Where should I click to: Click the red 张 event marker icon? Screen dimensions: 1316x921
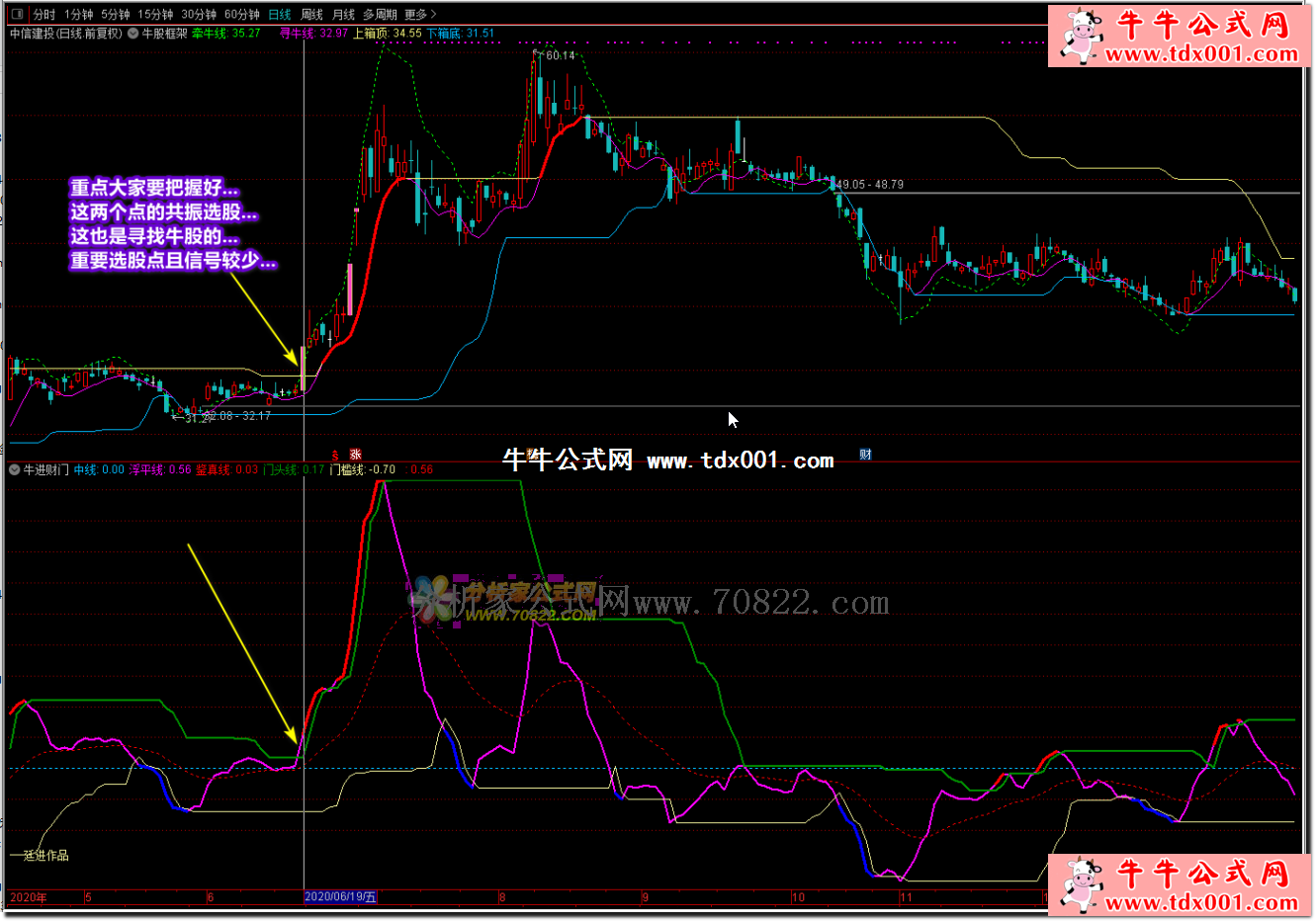click(355, 455)
